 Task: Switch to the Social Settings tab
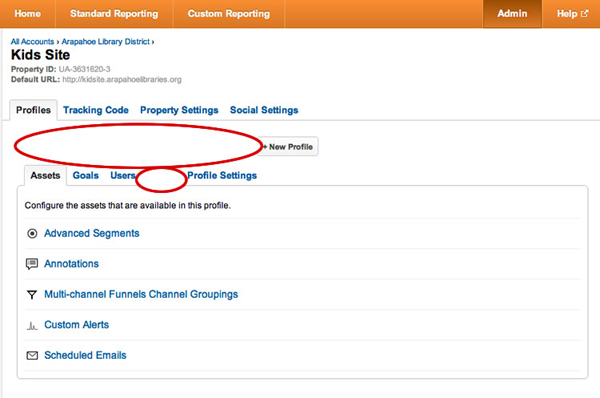tap(264, 110)
